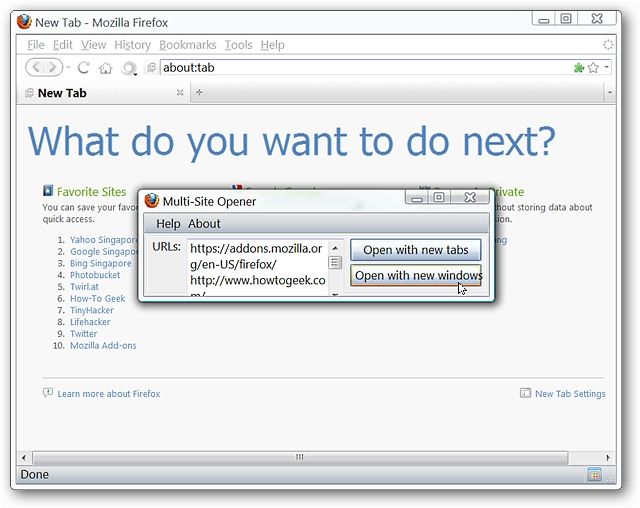Close the New Tab tab

(x=180, y=93)
